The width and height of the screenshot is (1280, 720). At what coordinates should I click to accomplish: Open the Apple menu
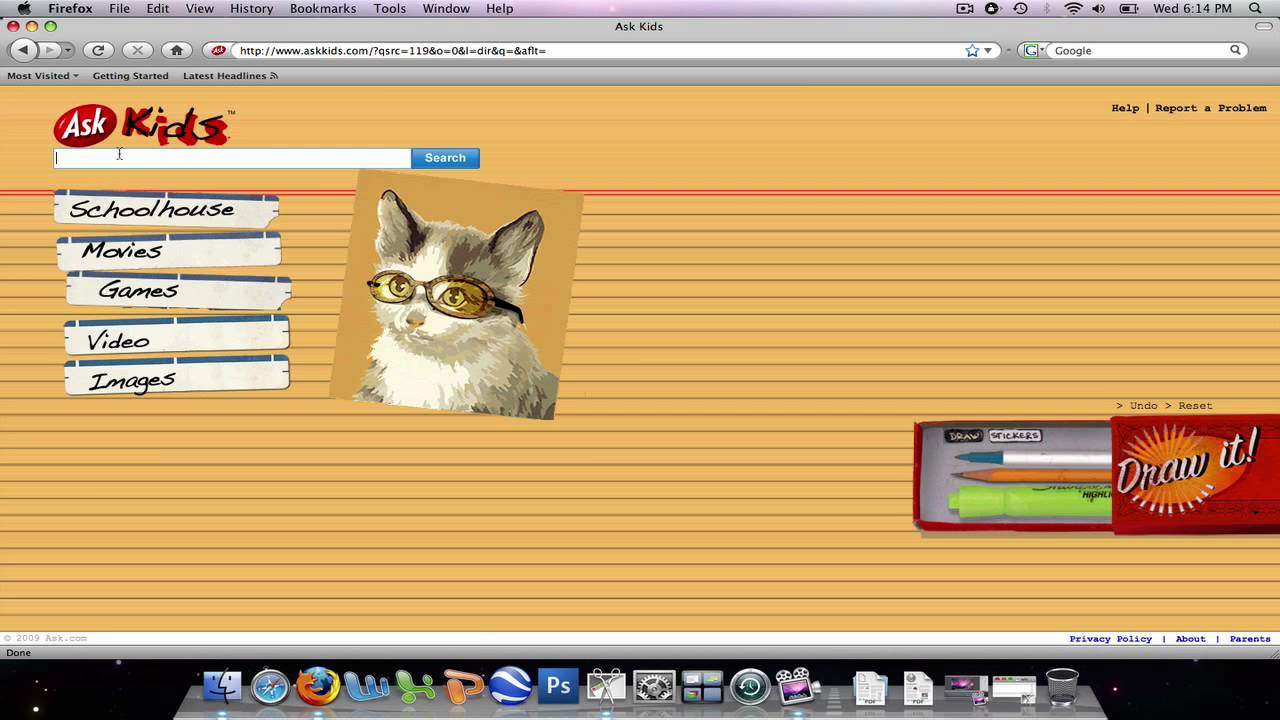pos(23,9)
